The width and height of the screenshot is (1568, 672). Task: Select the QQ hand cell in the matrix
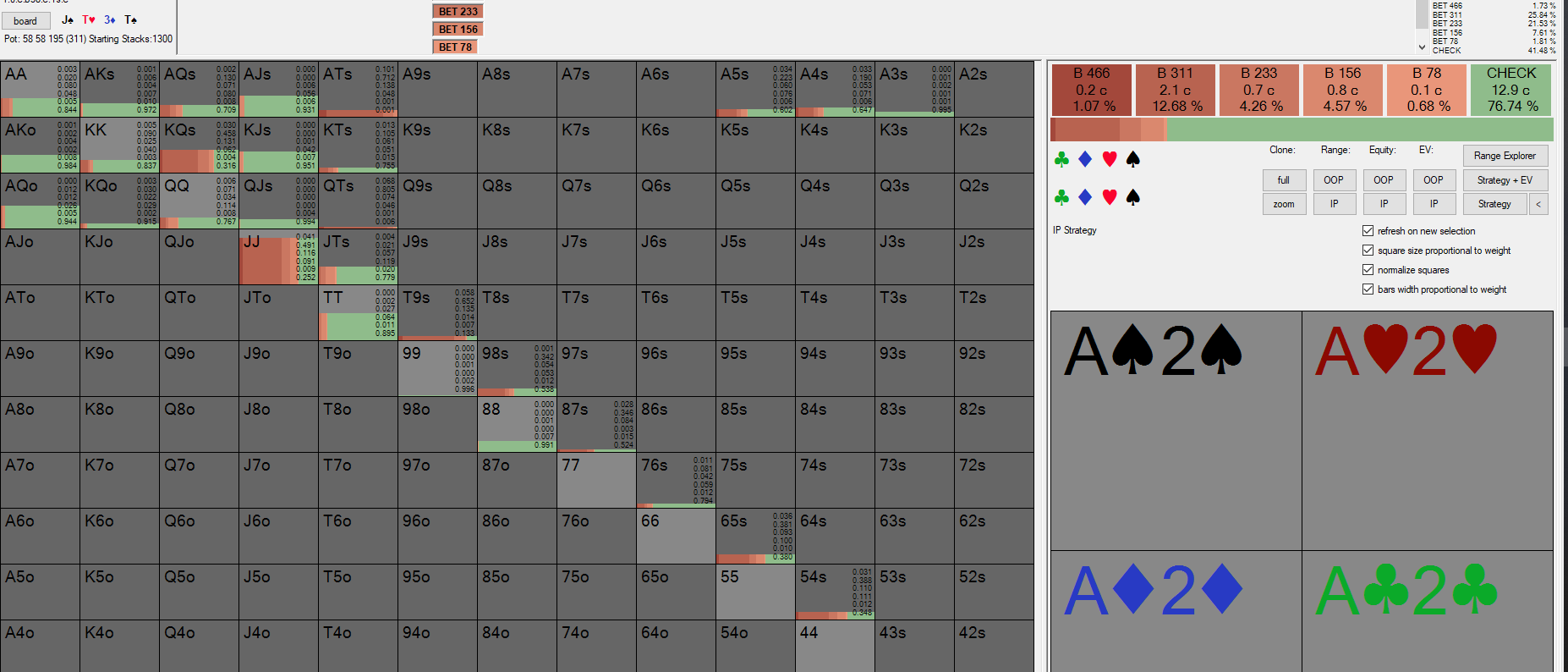199,201
